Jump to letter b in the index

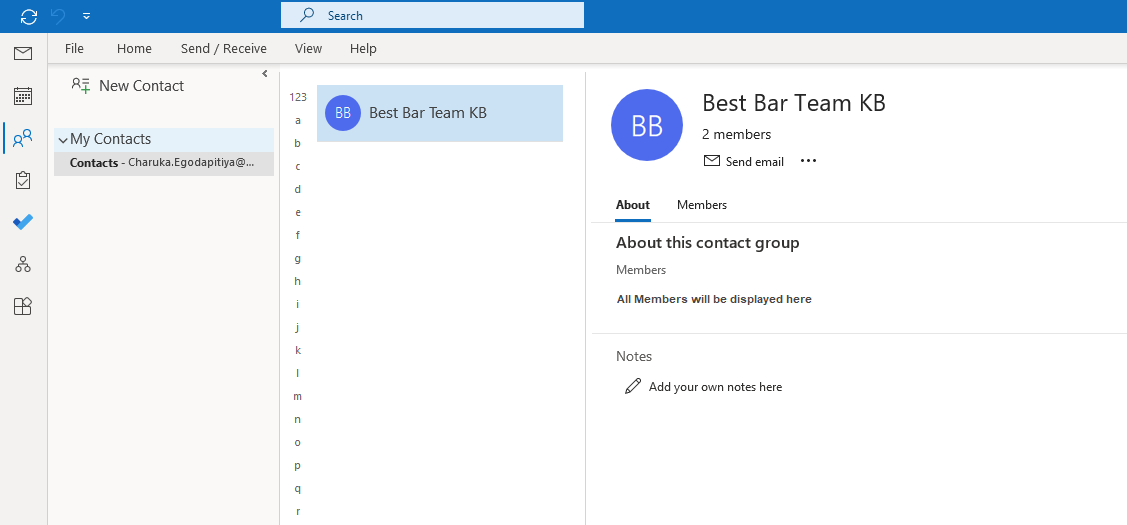[298, 143]
